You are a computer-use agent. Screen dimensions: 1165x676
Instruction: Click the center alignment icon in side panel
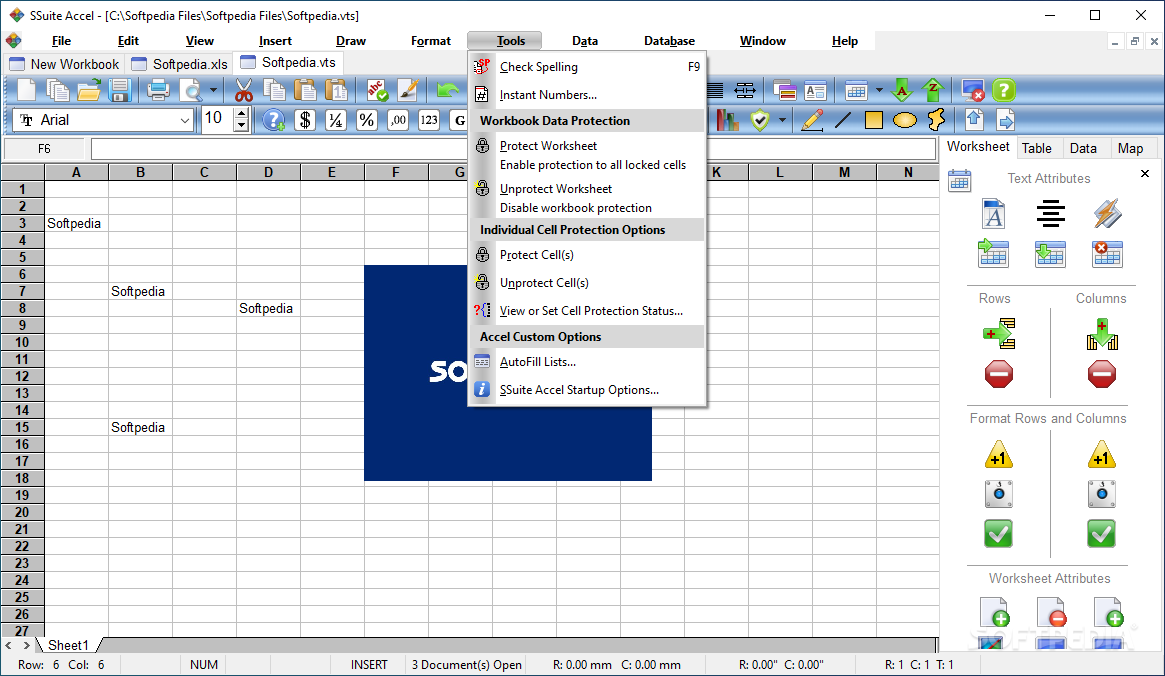click(1051, 214)
